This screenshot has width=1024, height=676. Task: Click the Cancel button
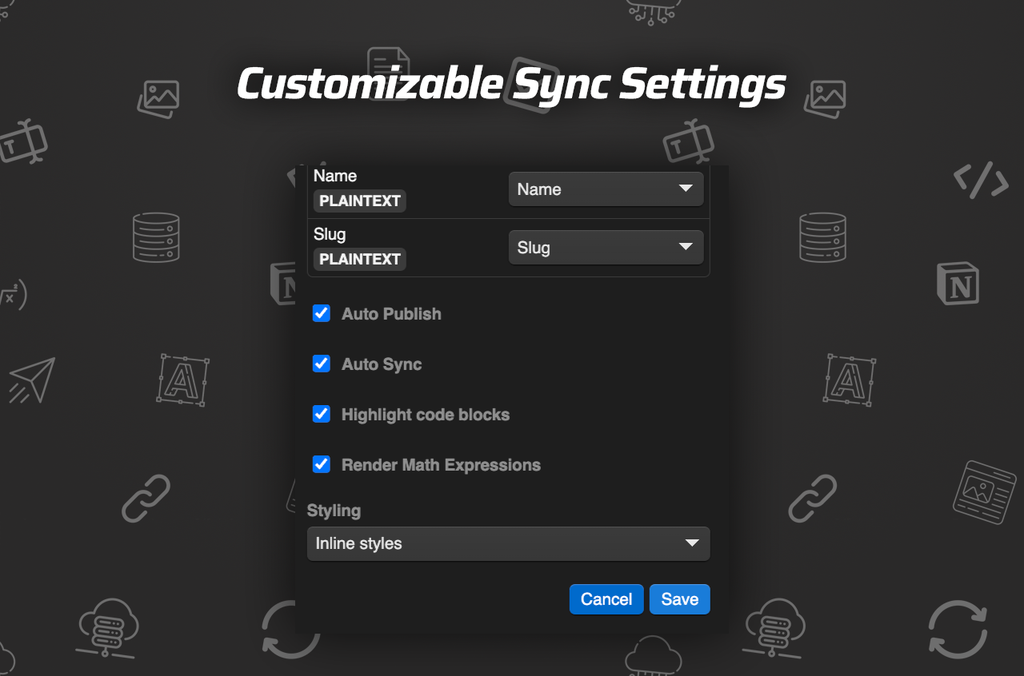606,599
